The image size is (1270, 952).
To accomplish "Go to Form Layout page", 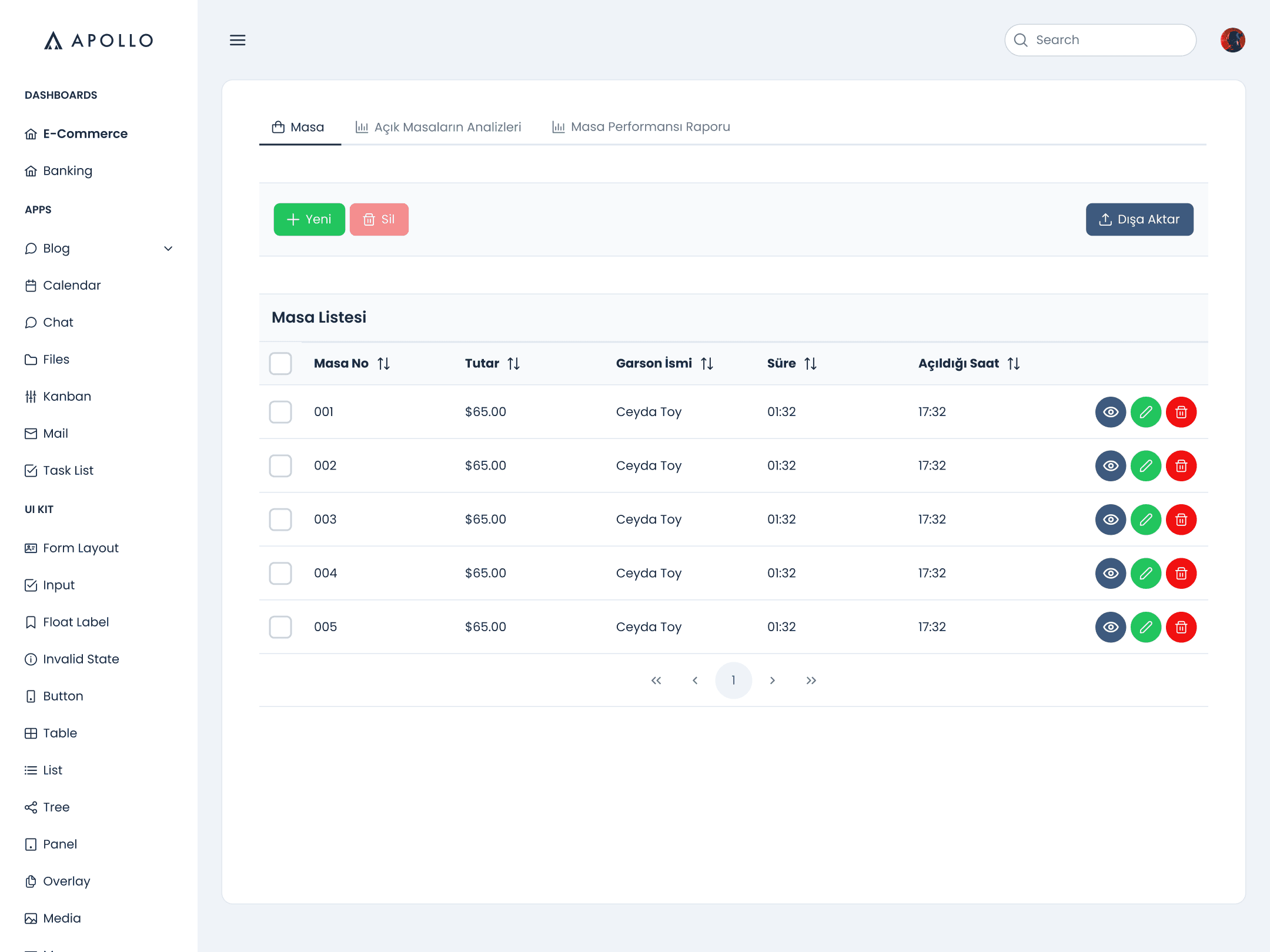I will [x=71, y=548].
